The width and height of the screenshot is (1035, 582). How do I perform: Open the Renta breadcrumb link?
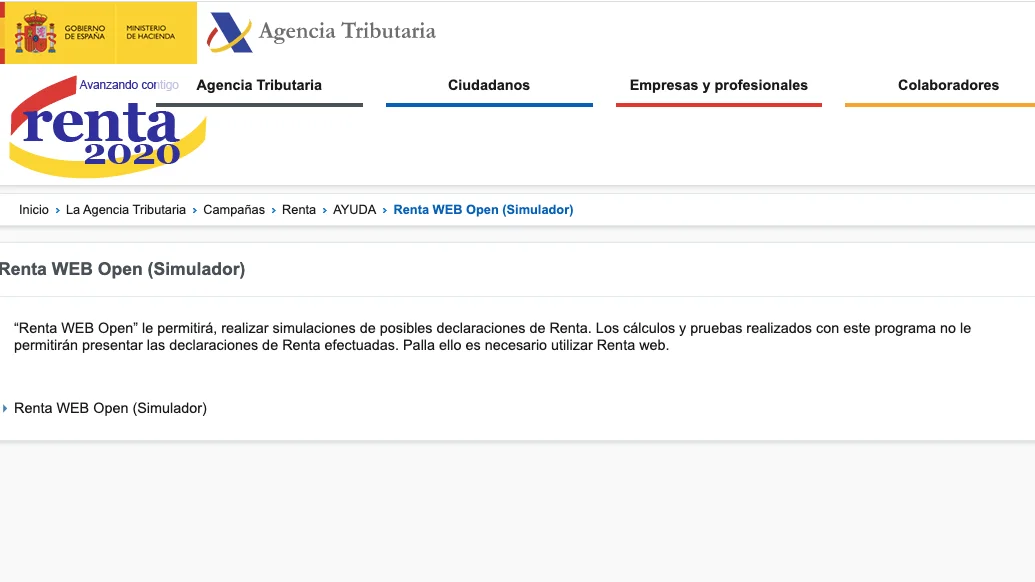tap(299, 210)
